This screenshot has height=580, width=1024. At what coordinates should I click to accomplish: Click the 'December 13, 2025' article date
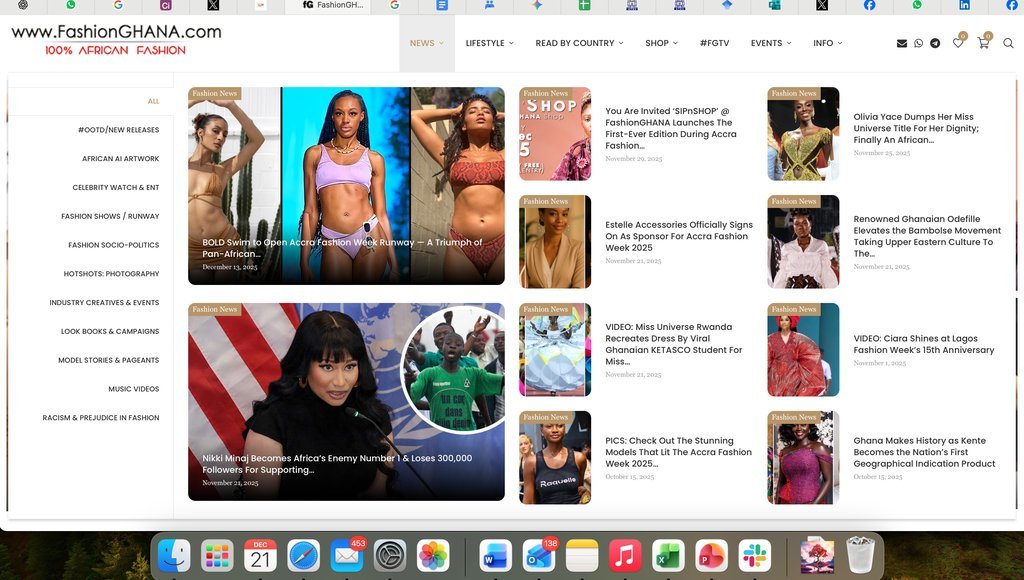[230, 267]
